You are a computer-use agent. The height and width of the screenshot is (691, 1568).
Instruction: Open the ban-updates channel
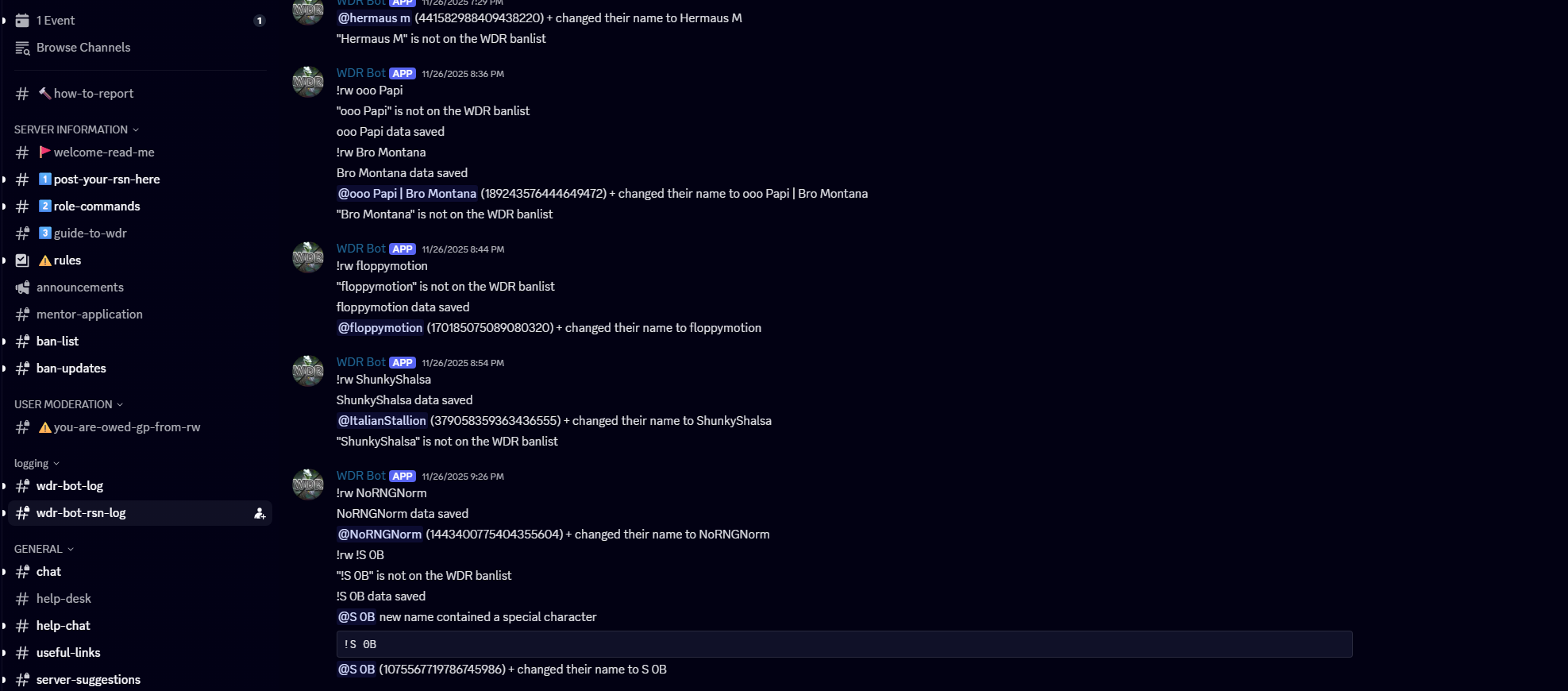[x=71, y=368]
